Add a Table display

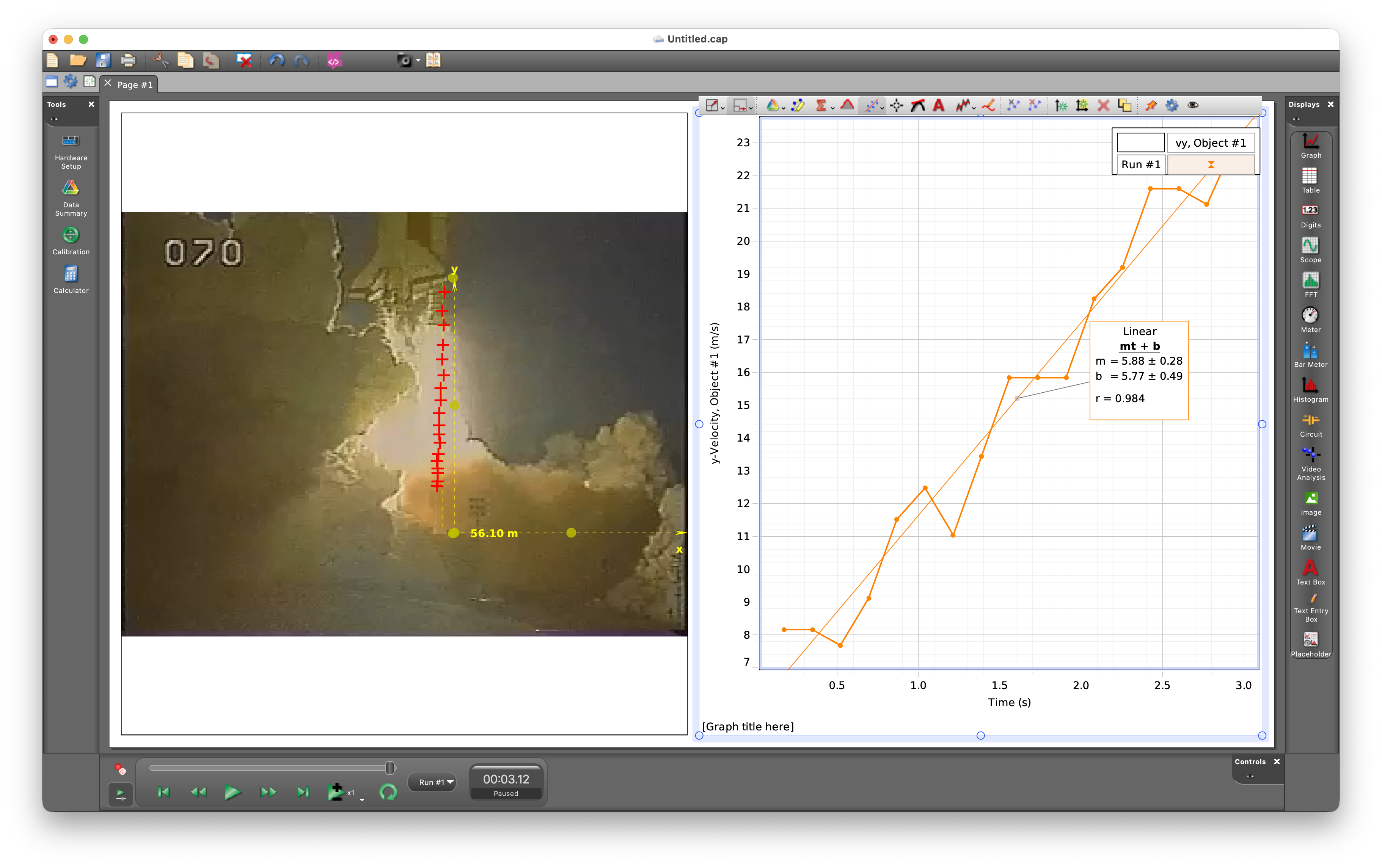pyautogui.click(x=1310, y=181)
